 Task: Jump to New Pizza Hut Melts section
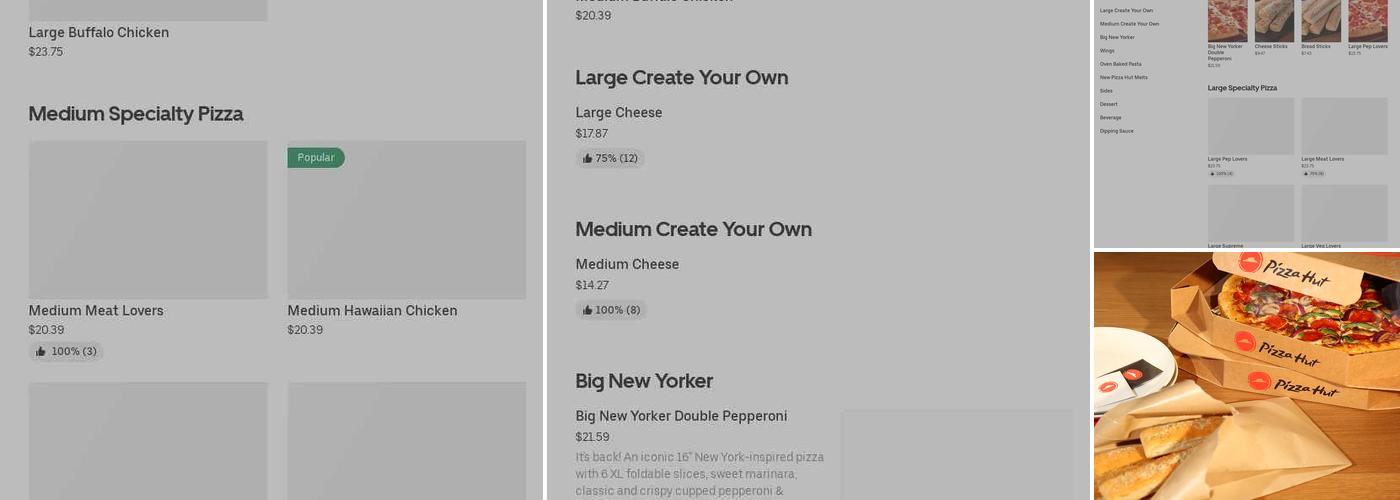tap(1123, 77)
